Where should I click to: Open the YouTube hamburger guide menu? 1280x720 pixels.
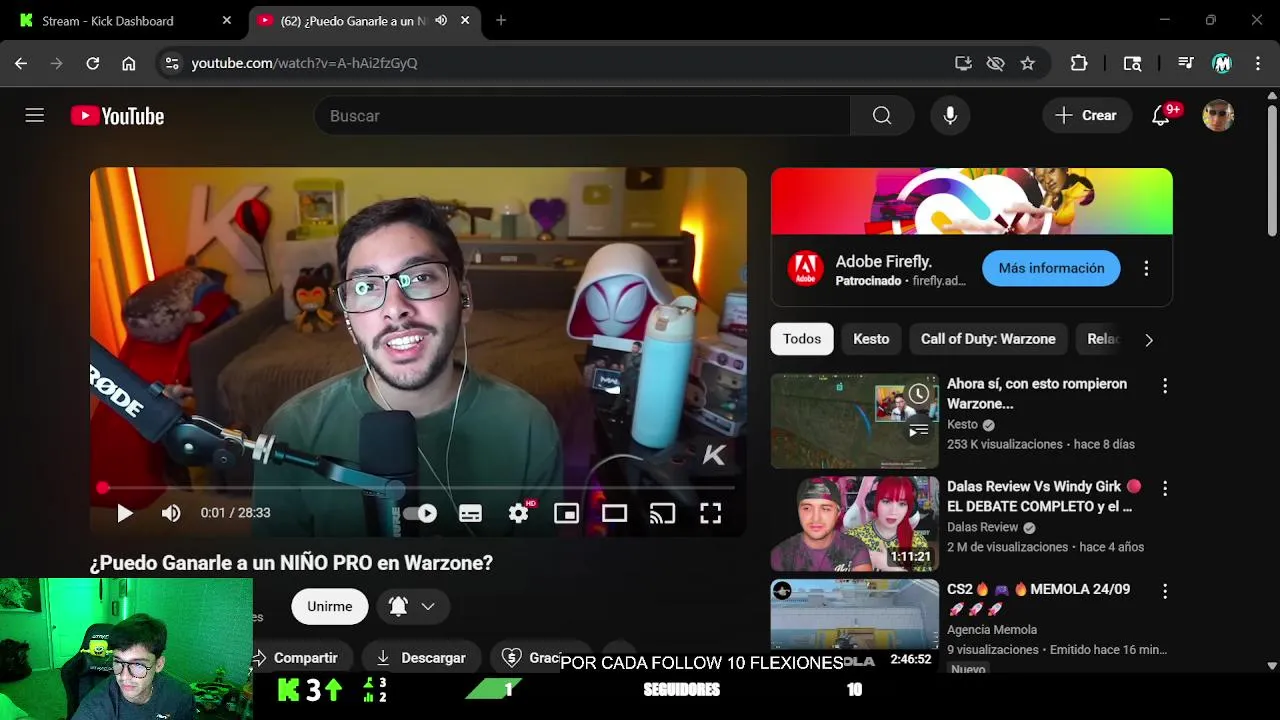click(35, 116)
